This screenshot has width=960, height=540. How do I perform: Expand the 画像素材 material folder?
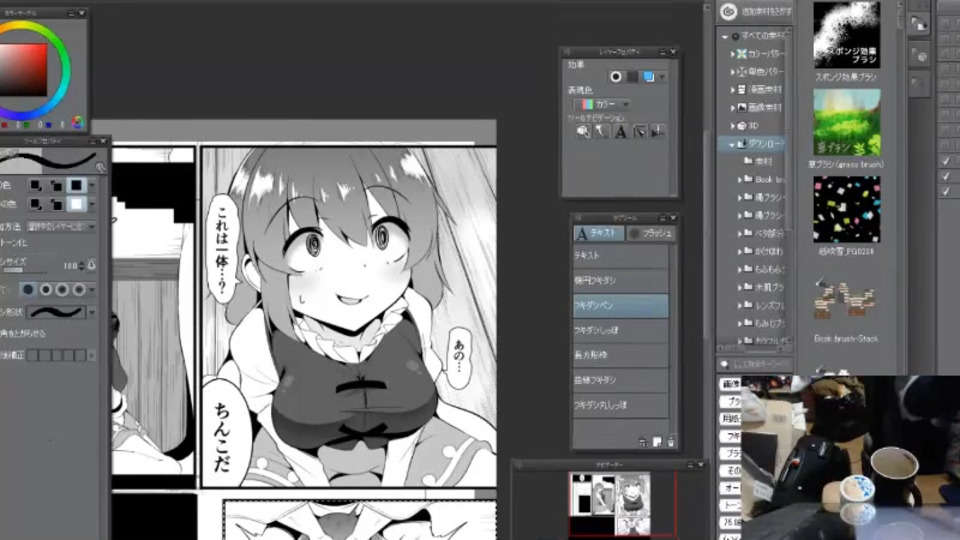click(x=732, y=108)
